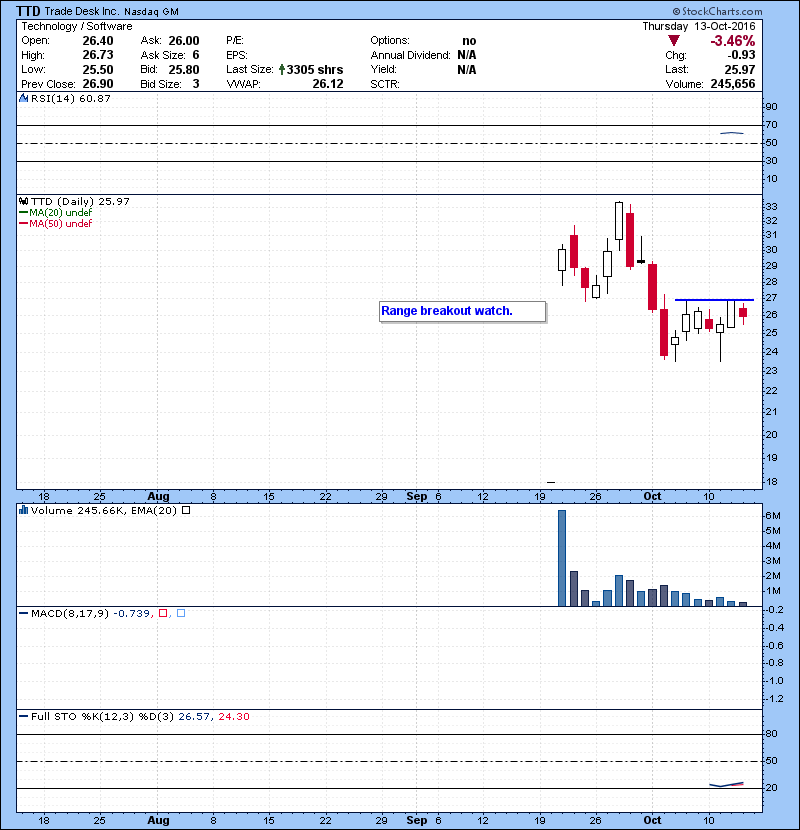Image resolution: width=800 pixels, height=830 pixels.
Task: Click the Ask value 26.00
Action: click(x=184, y=41)
